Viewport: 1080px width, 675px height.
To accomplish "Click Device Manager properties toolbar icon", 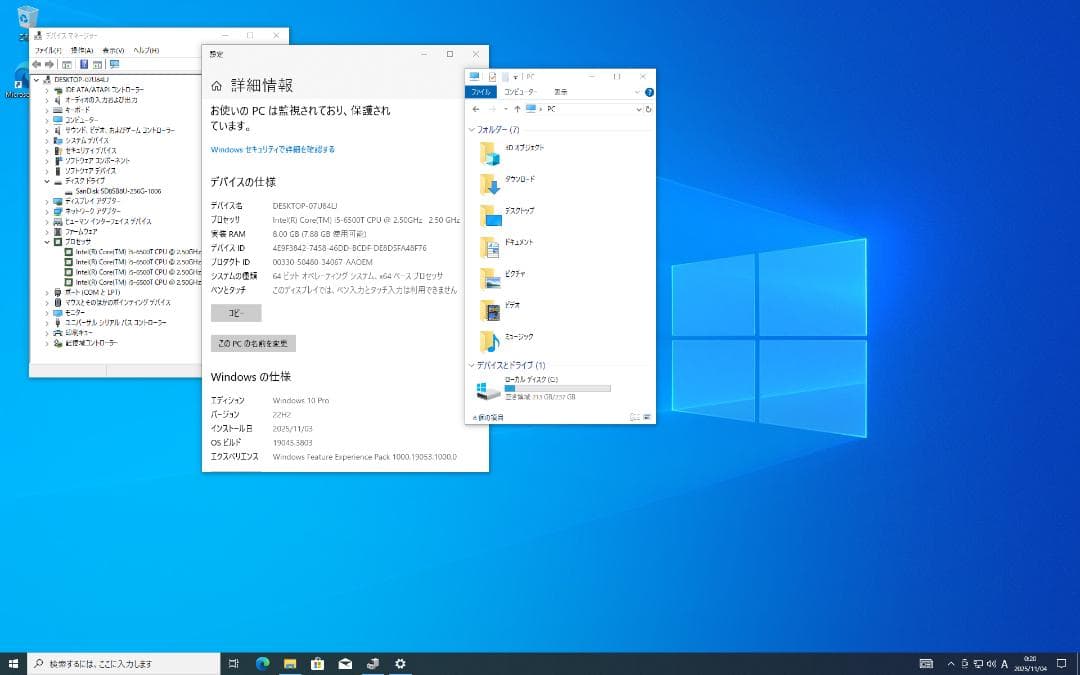I will pos(67,64).
